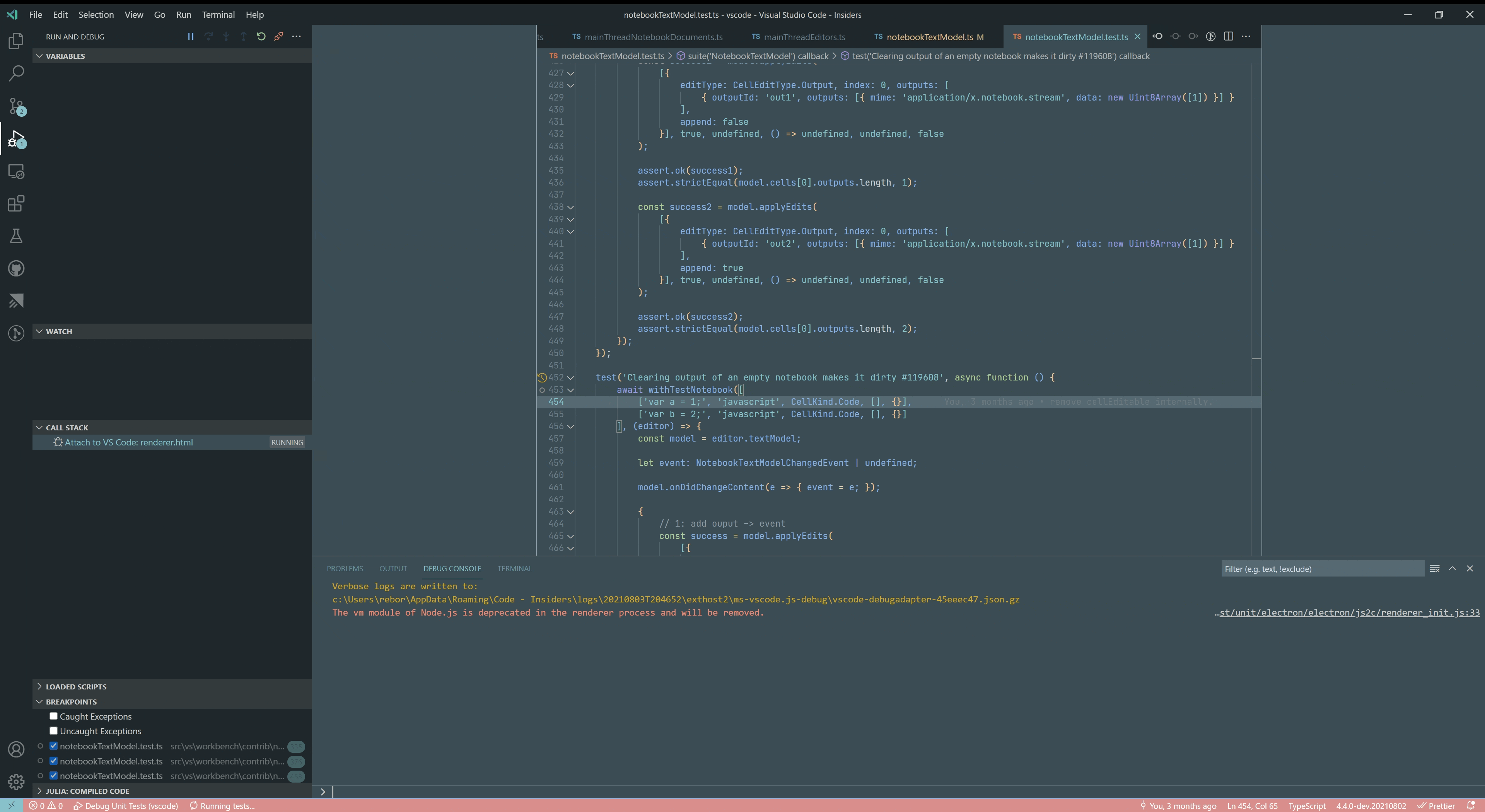The width and height of the screenshot is (1485, 812).
Task: Open the Explorer view in activity bar
Action: (16, 41)
